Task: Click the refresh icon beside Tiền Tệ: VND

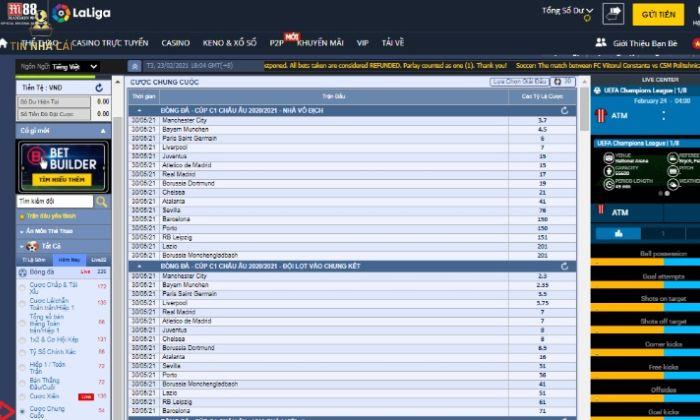Action: [x=98, y=88]
